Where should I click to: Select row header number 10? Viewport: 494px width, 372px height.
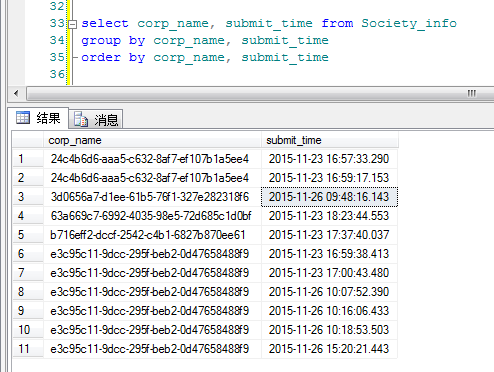[x=28, y=330]
